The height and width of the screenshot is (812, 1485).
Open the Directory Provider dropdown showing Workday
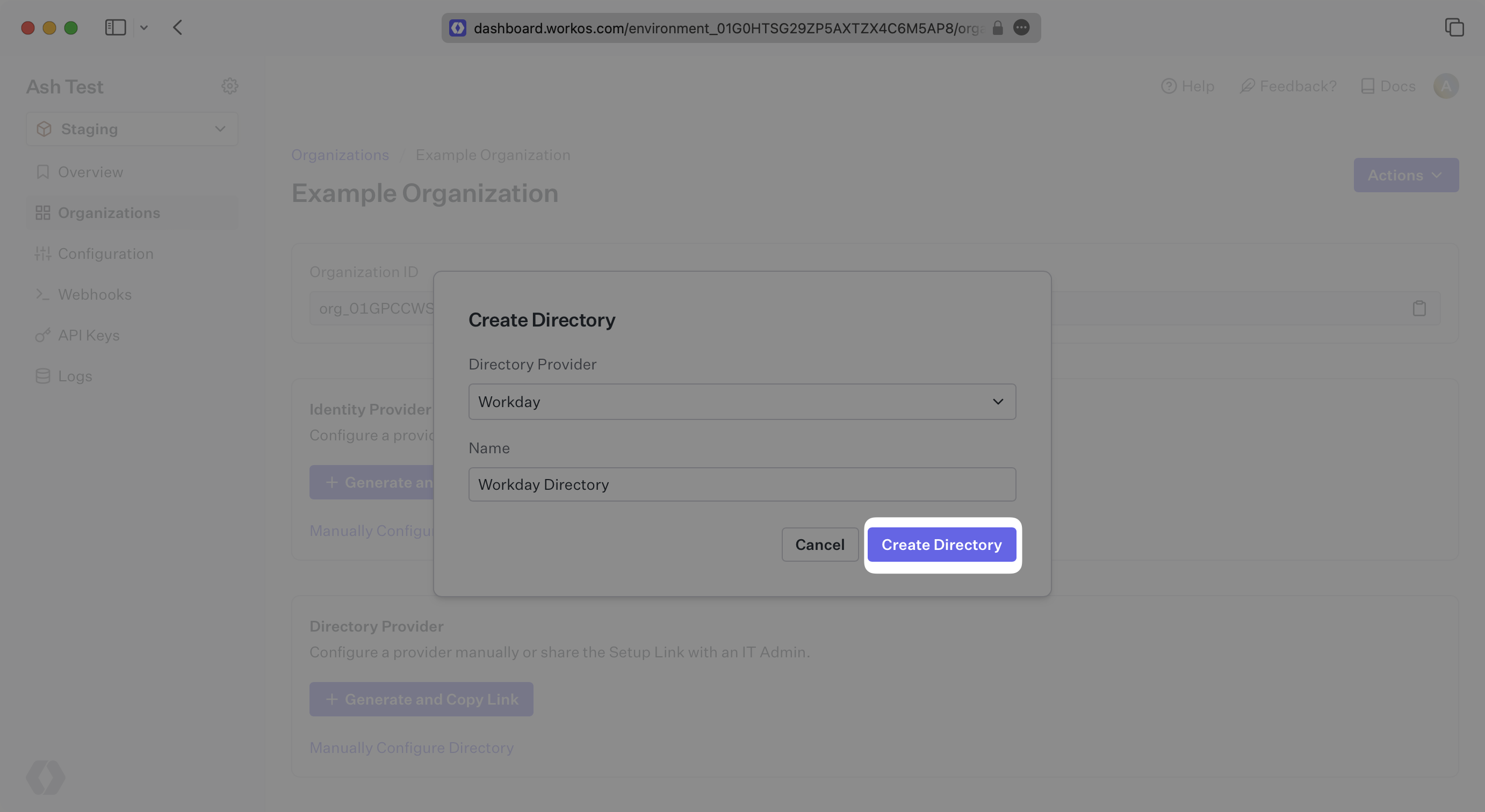point(742,402)
